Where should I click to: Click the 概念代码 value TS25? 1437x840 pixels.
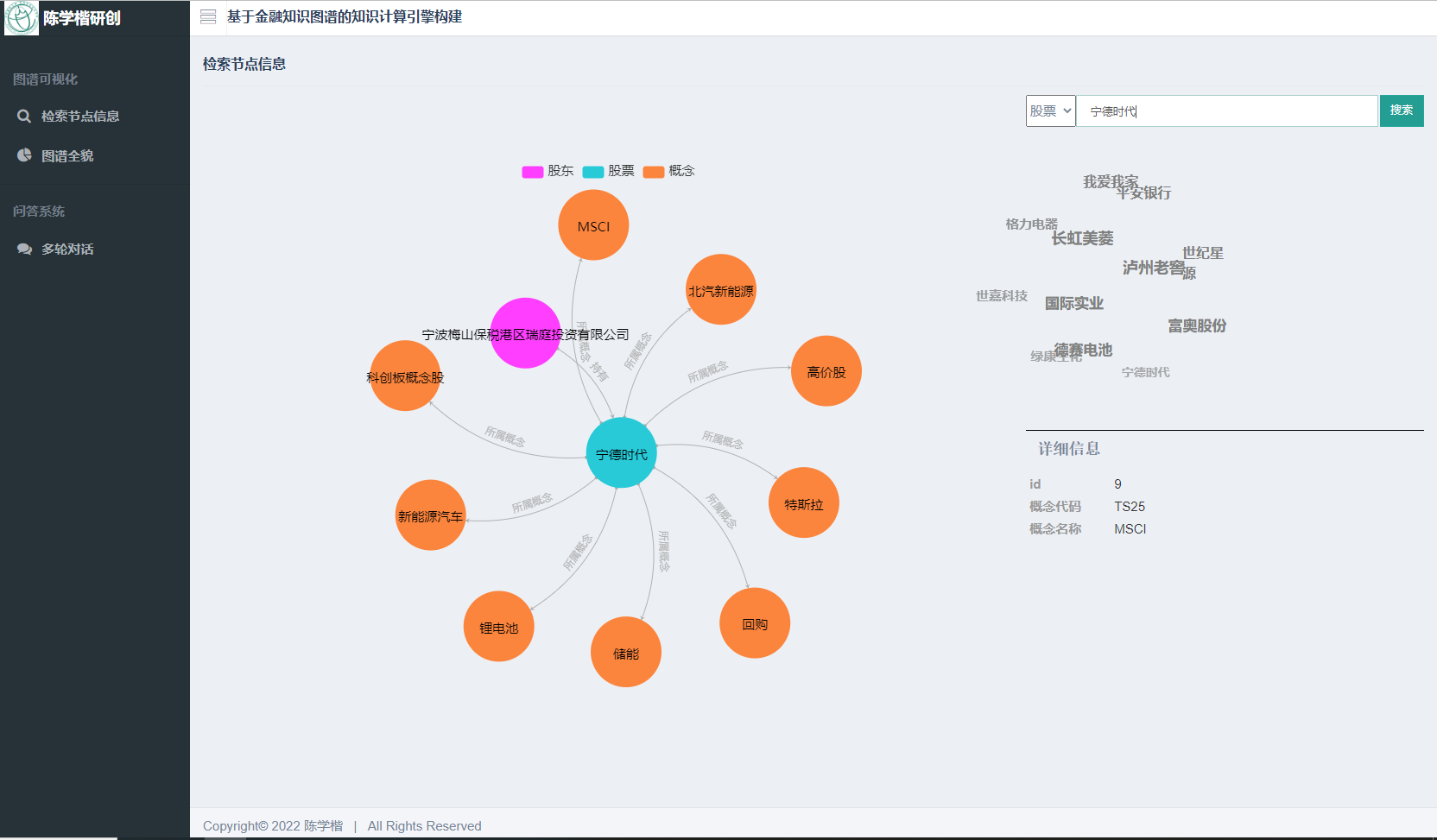click(1130, 507)
